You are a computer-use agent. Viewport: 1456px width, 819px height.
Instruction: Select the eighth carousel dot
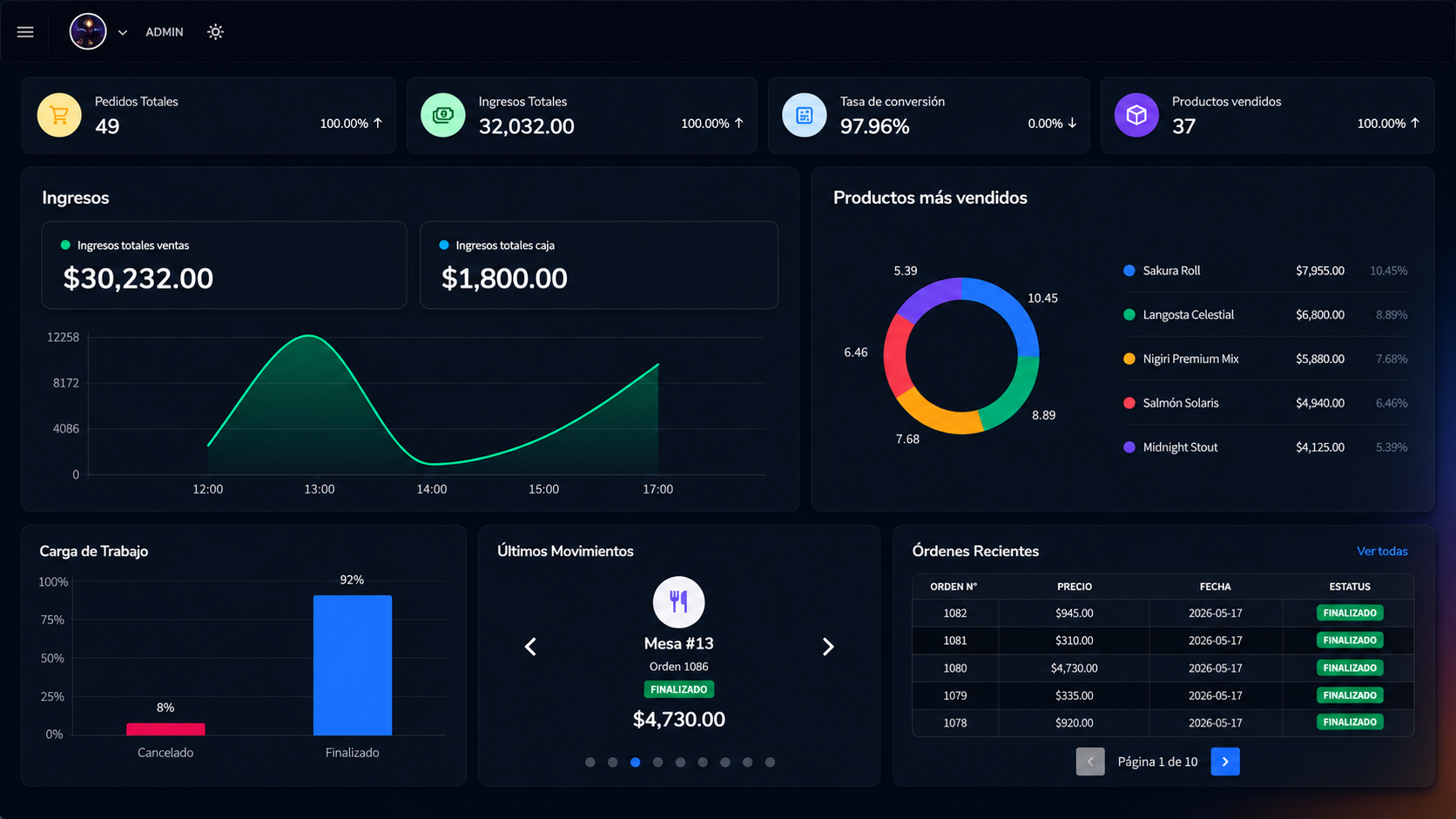pos(747,762)
